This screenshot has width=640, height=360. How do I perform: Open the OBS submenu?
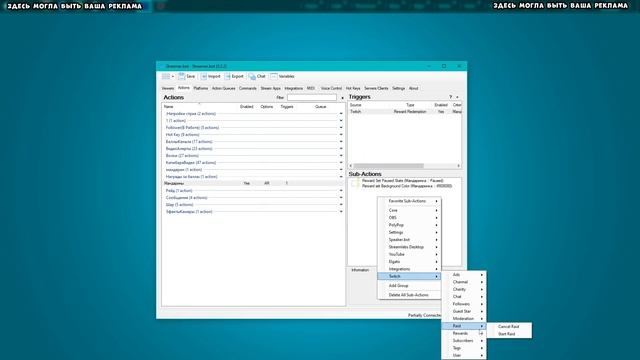point(409,218)
